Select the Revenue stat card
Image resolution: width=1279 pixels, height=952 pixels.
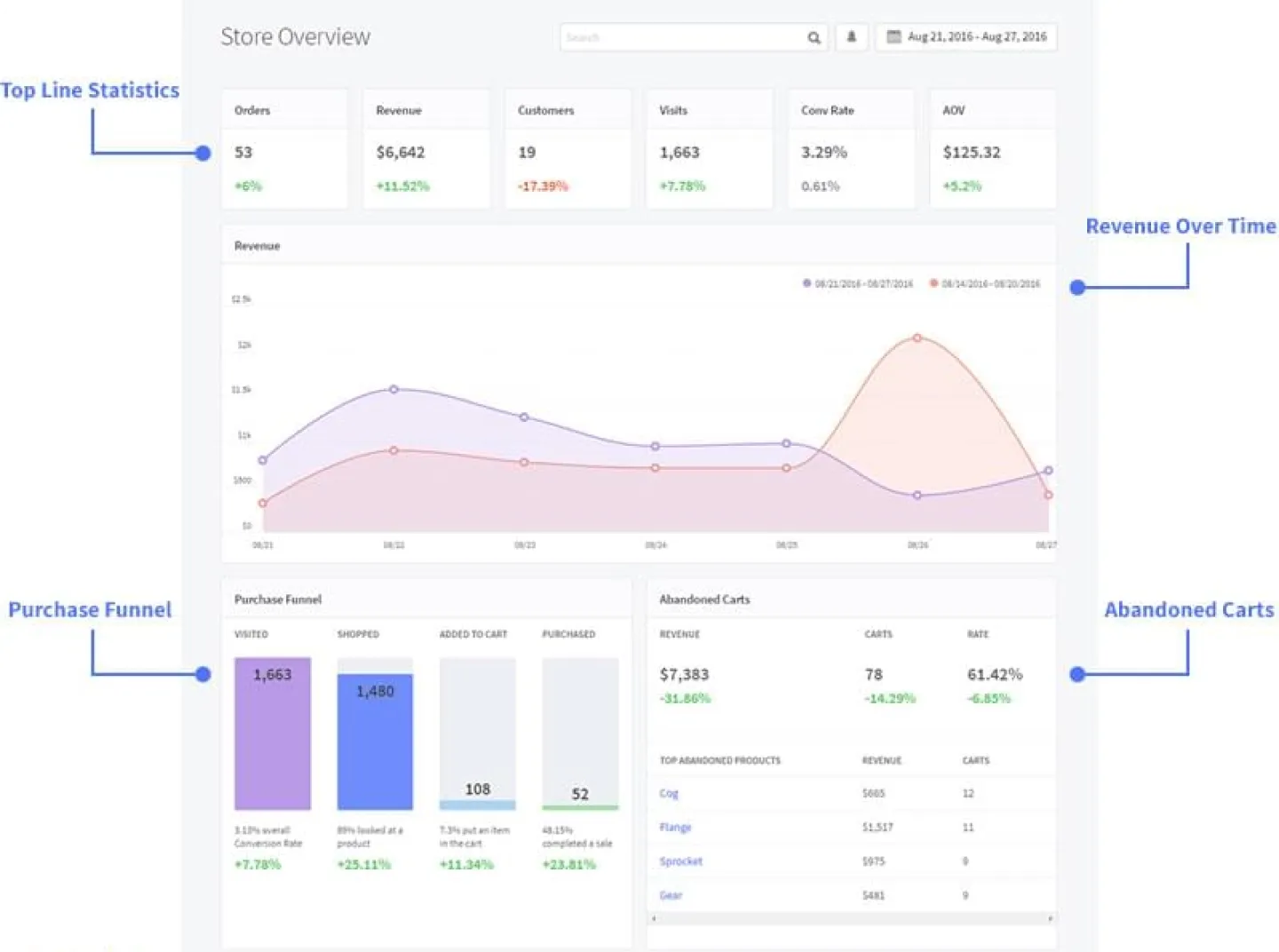click(425, 147)
